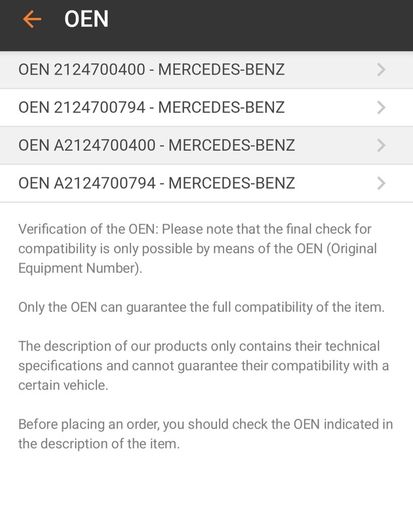The image size is (413, 525).
Task: Click "Before placing an order" paragraph
Action: coord(205,434)
